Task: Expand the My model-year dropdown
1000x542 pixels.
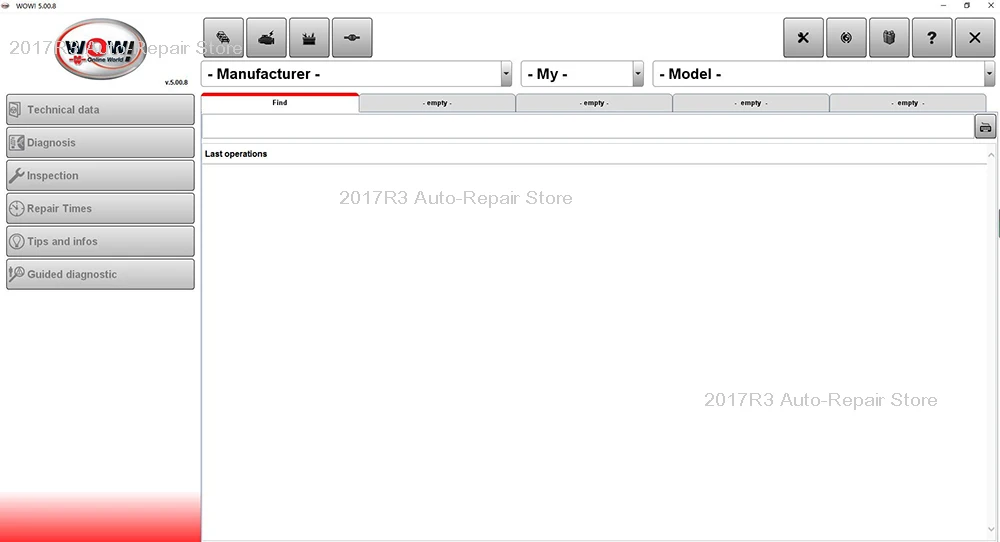Action: 638,74
